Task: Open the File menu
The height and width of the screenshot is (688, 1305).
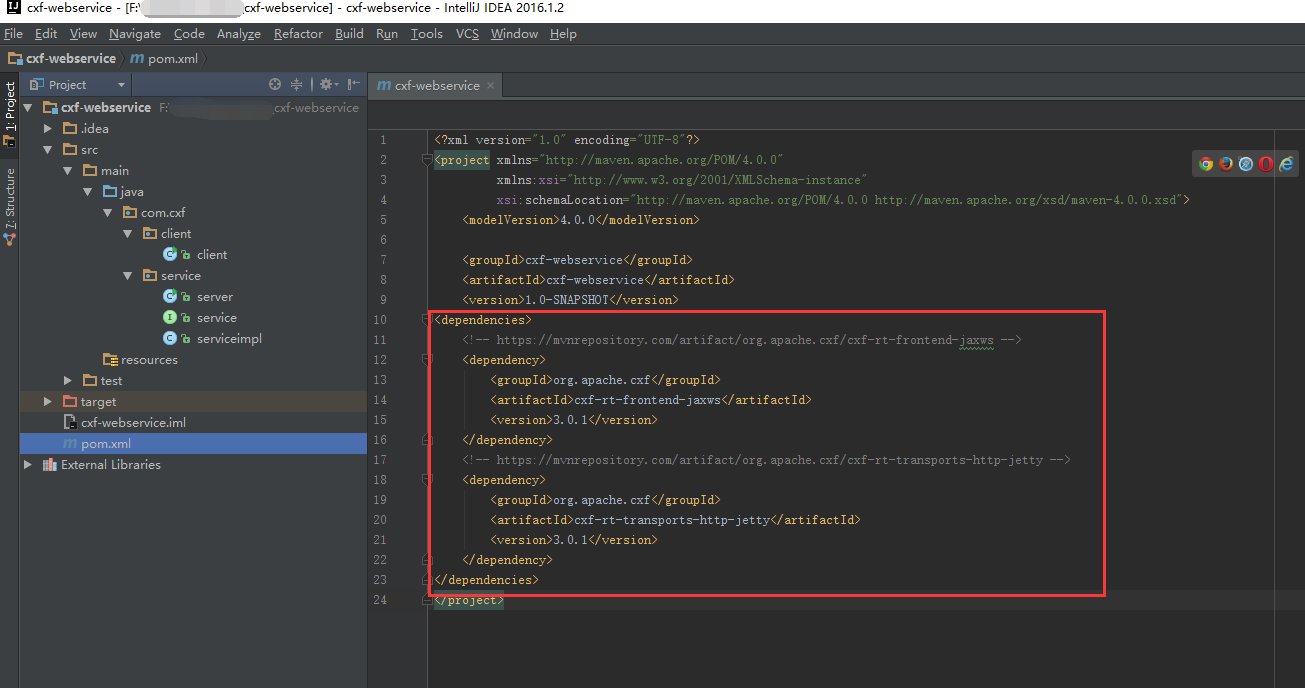Action: (13, 34)
